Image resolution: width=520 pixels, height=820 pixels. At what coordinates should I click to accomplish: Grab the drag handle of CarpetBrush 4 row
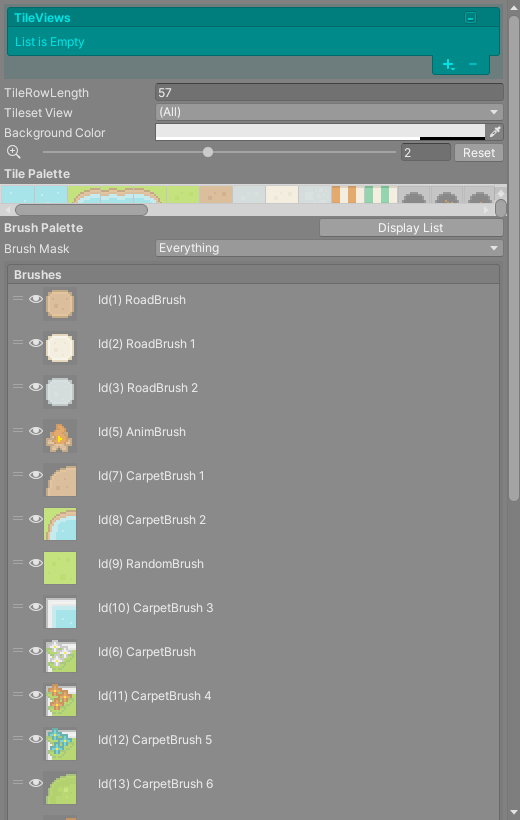click(x=18, y=694)
